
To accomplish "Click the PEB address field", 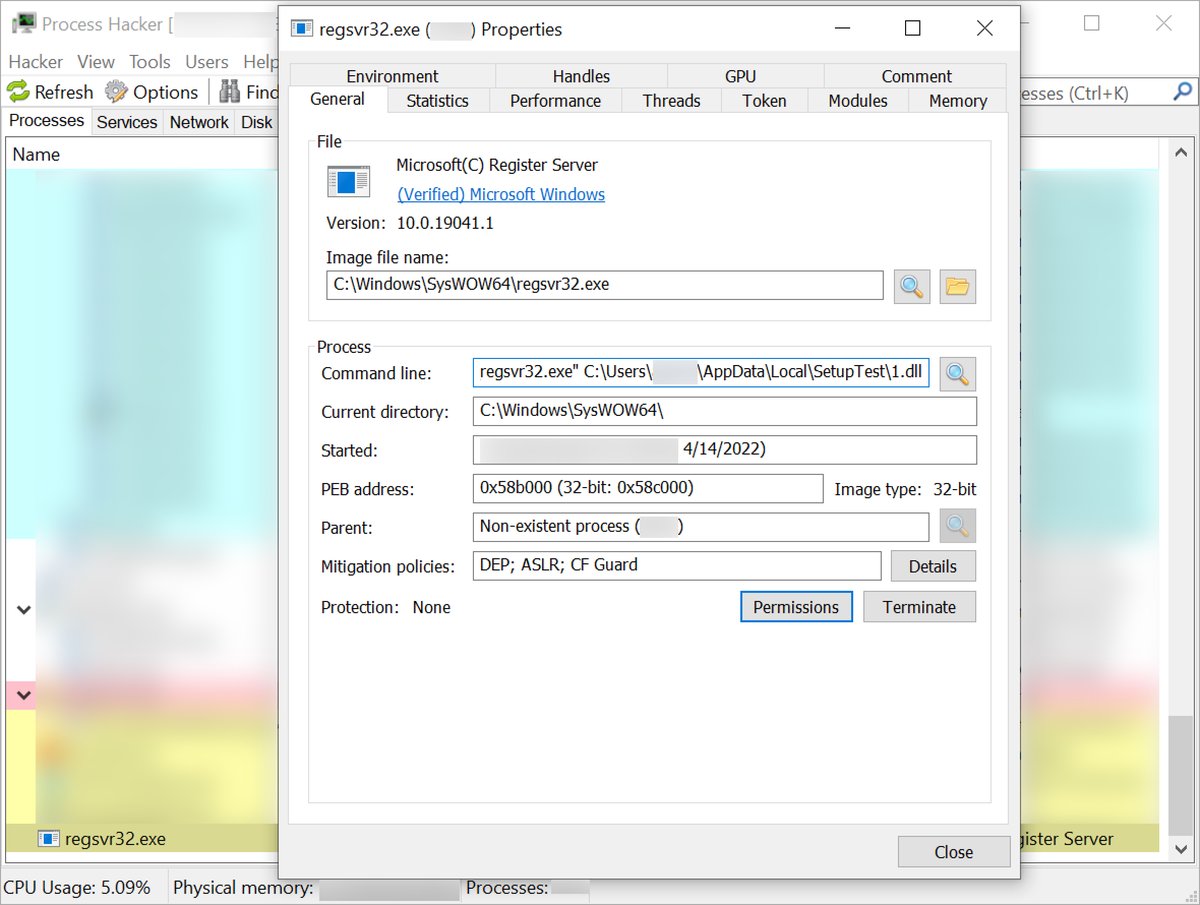I will click(x=648, y=488).
